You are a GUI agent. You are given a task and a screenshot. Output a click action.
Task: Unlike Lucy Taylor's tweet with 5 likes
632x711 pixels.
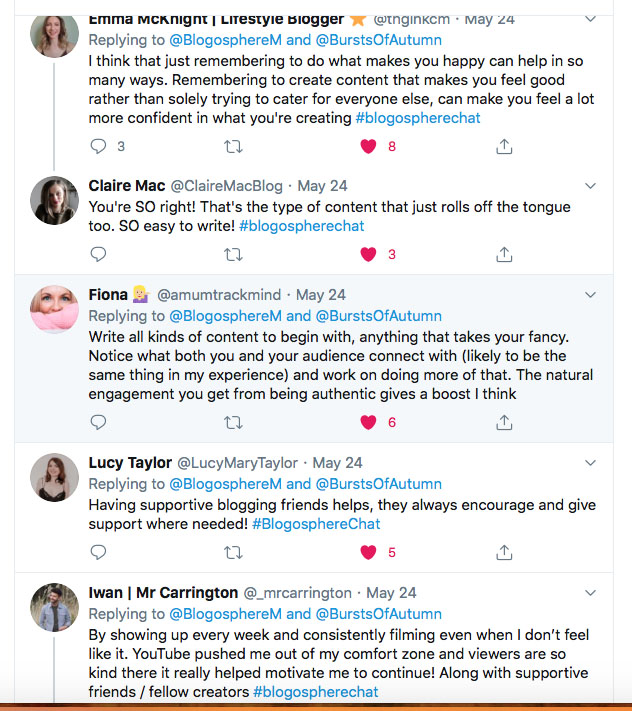[x=368, y=552]
